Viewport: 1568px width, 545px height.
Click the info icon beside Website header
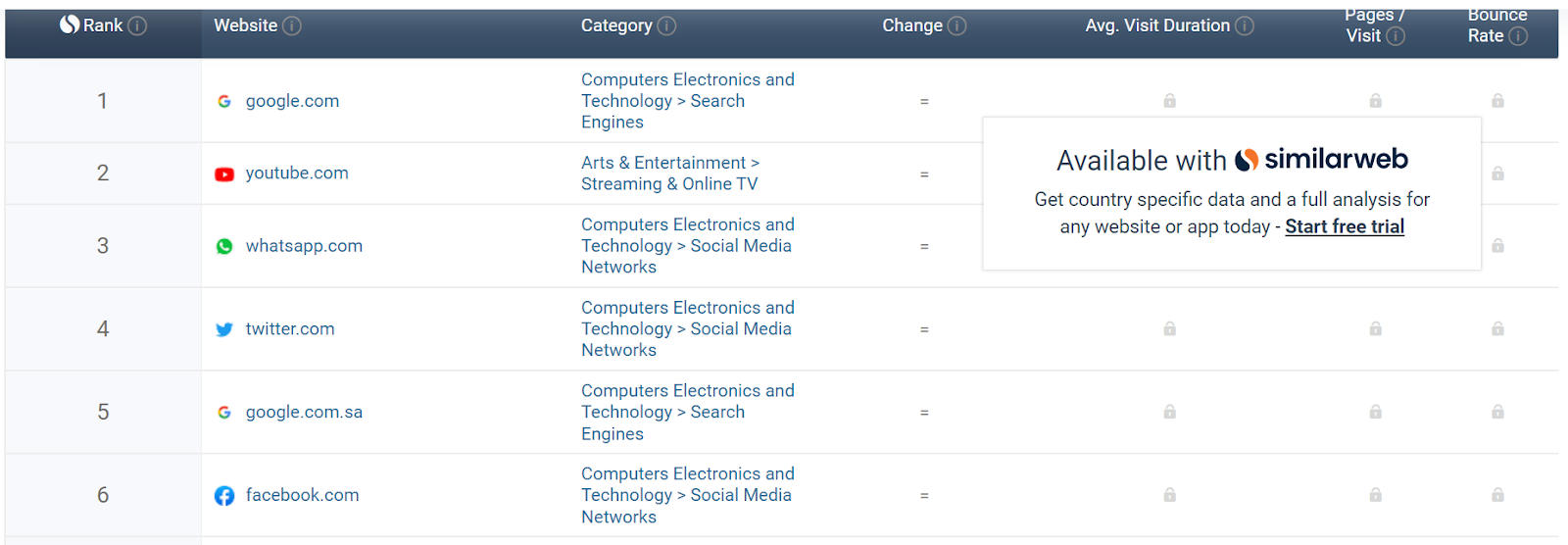coord(292,25)
